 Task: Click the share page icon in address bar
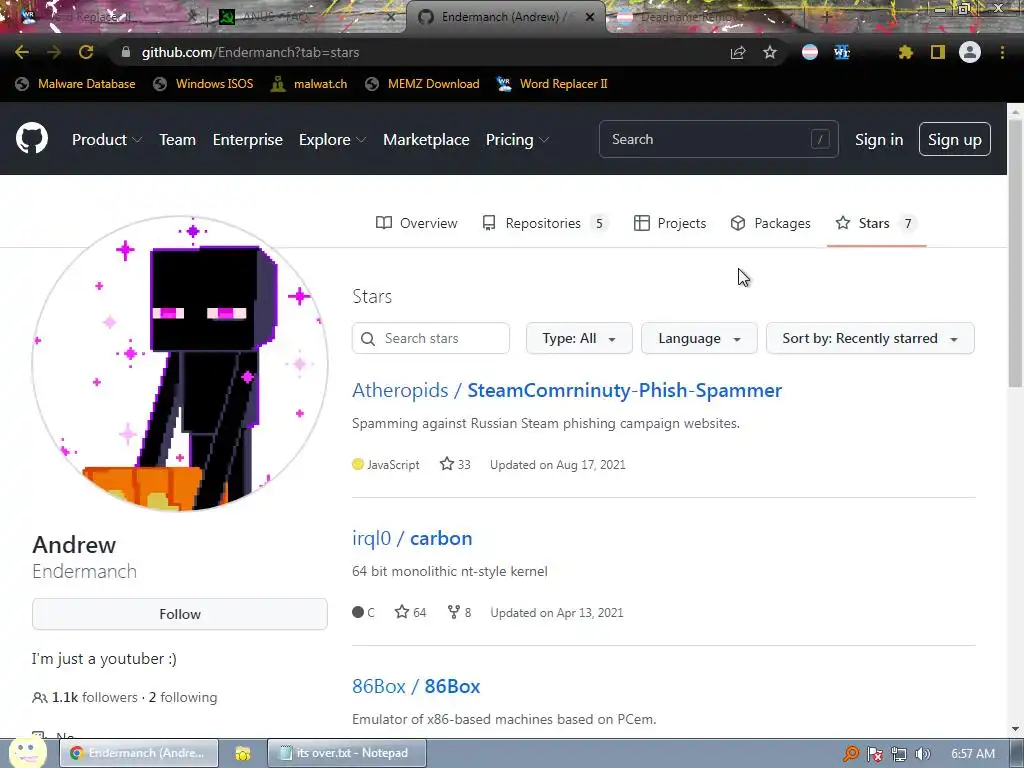pos(738,52)
